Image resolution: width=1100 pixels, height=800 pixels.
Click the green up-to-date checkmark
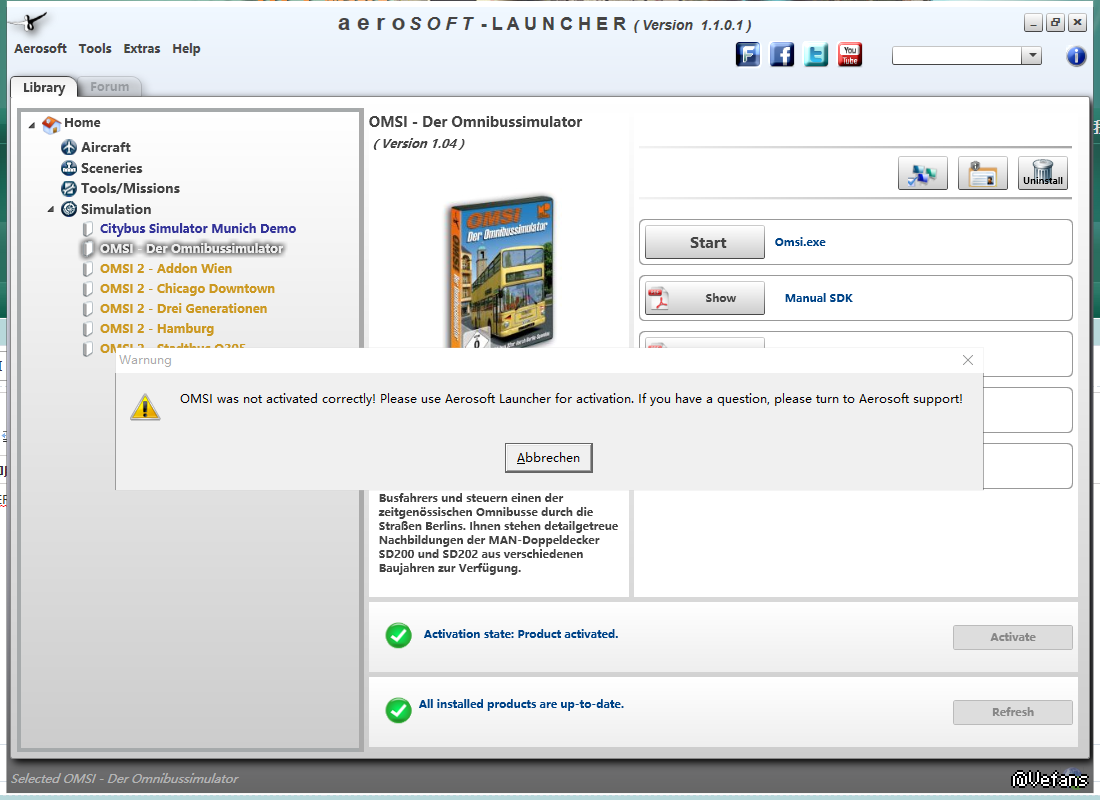tap(398, 710)
